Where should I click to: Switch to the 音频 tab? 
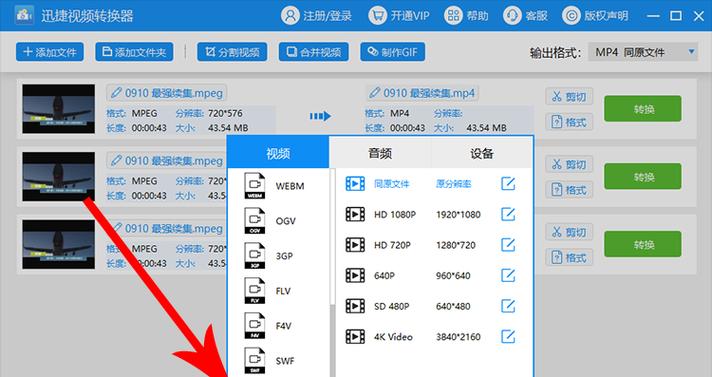click(380, 153)
